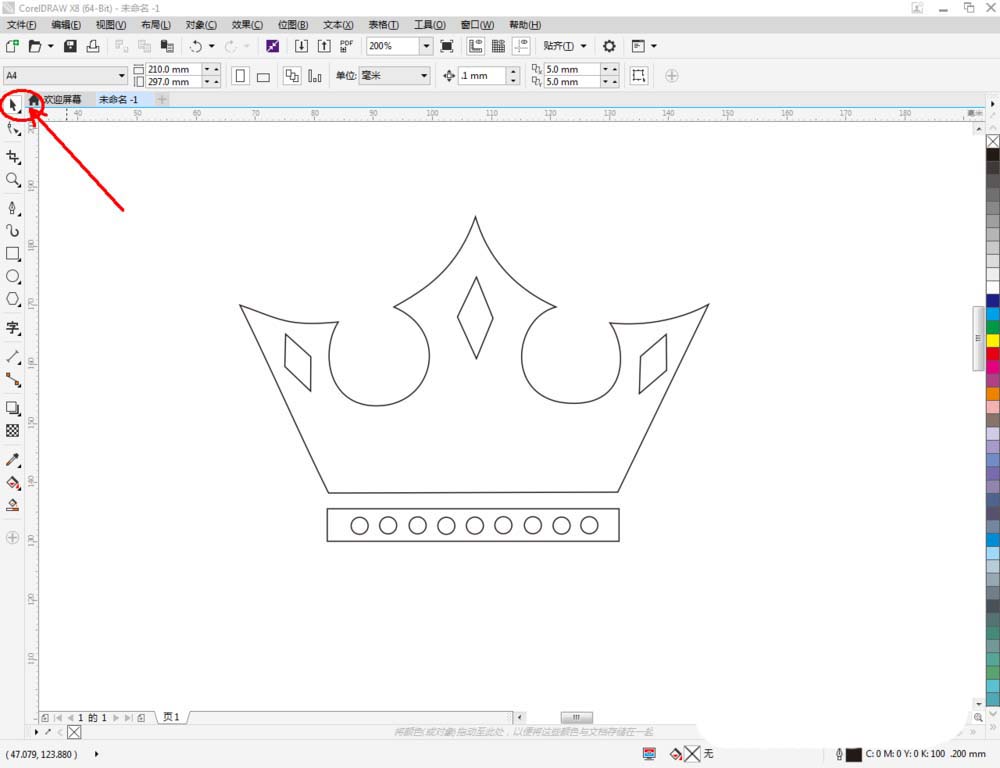Click the yellow color swatch in palette
The height and width of the screenshot is (768, 1000).
pyautogui.click(x=992, y=341)
